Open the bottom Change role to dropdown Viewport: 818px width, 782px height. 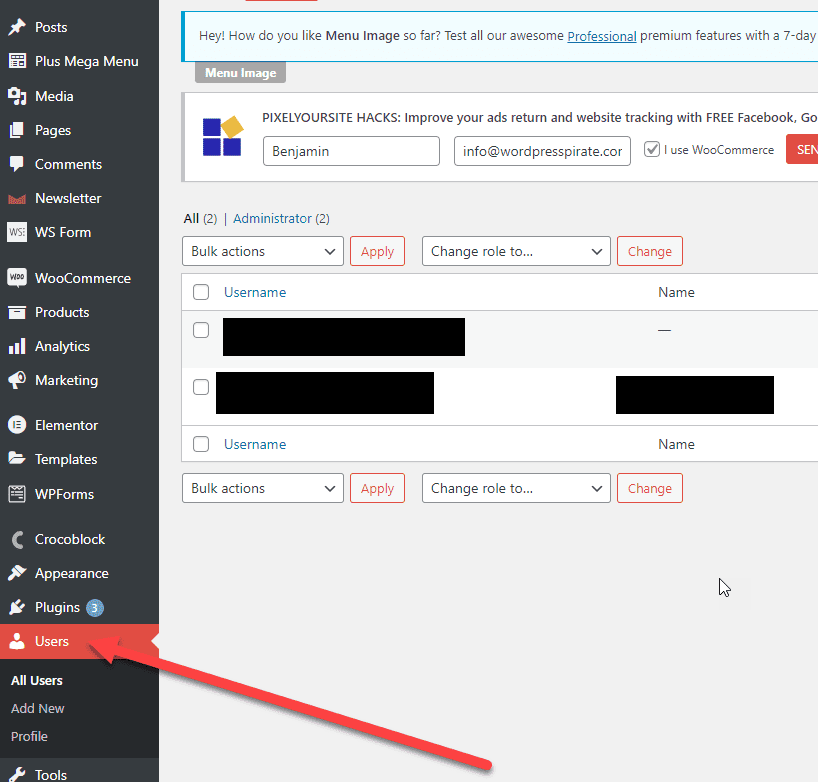pos(516,488)
